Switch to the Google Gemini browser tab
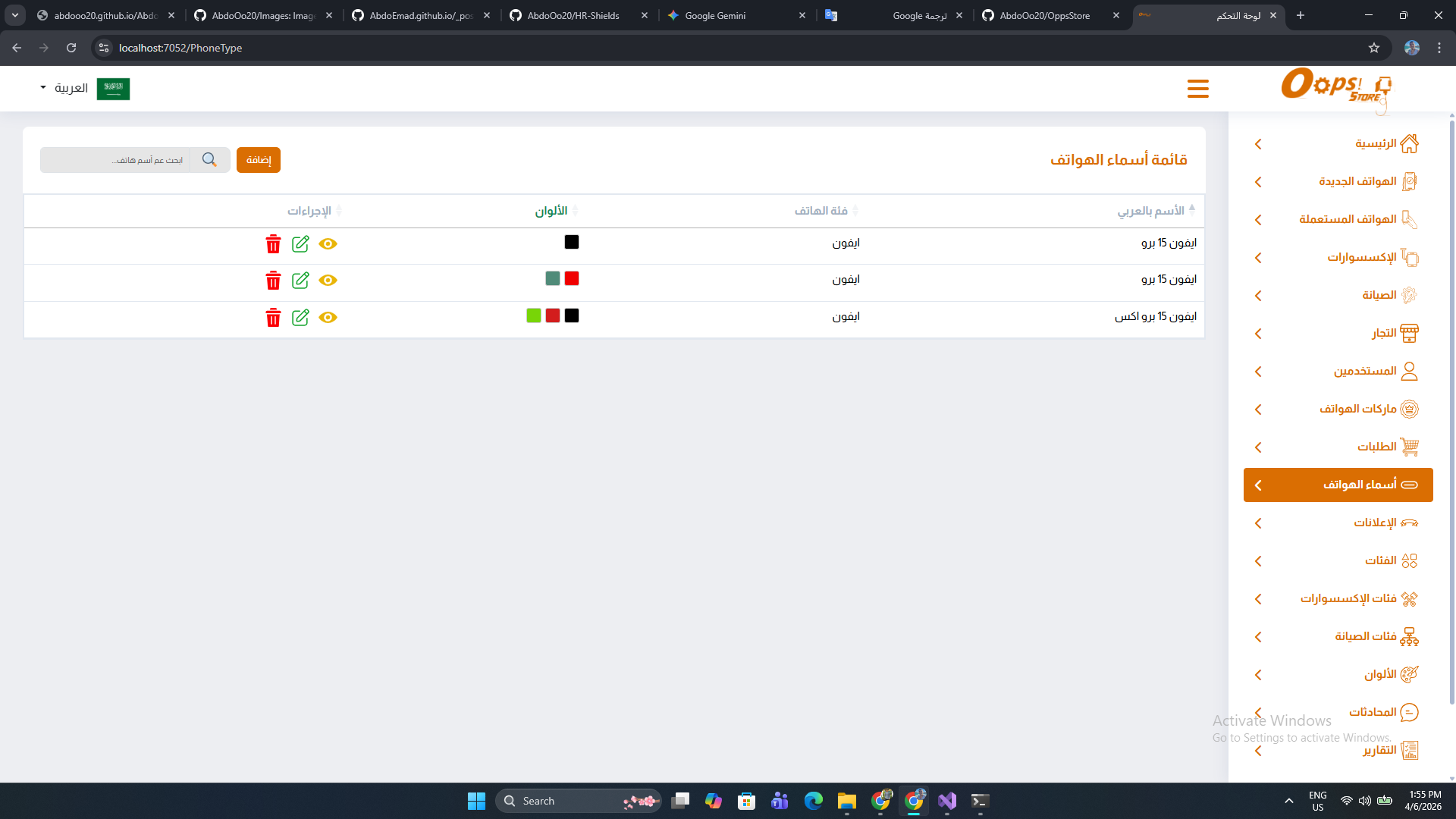 point(715,15)
